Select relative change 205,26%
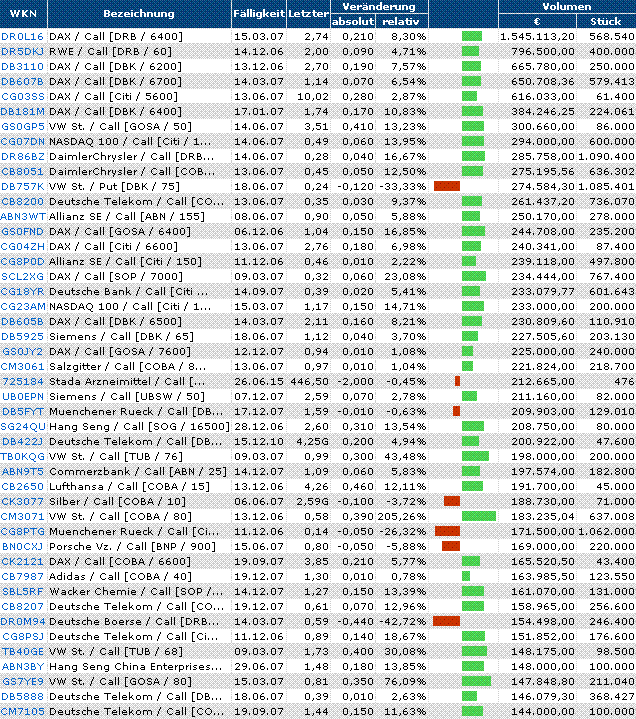636x719 pixels. point(402,517)
